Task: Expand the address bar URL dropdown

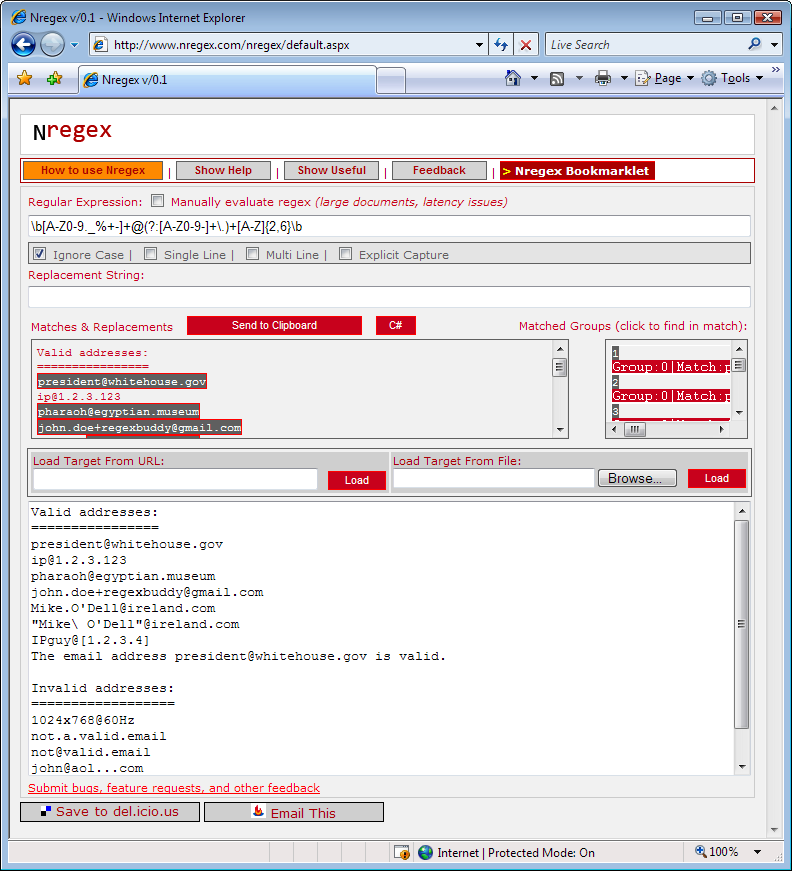Action: 479,45
